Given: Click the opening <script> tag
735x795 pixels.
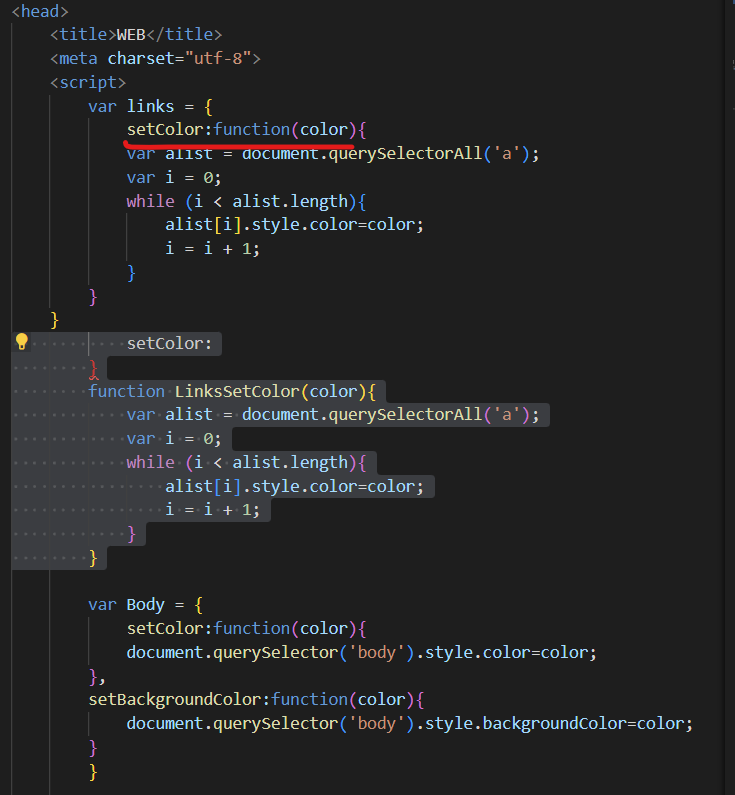Looking at the screenshot, I should pyautogui.click(x=88, y=82).
